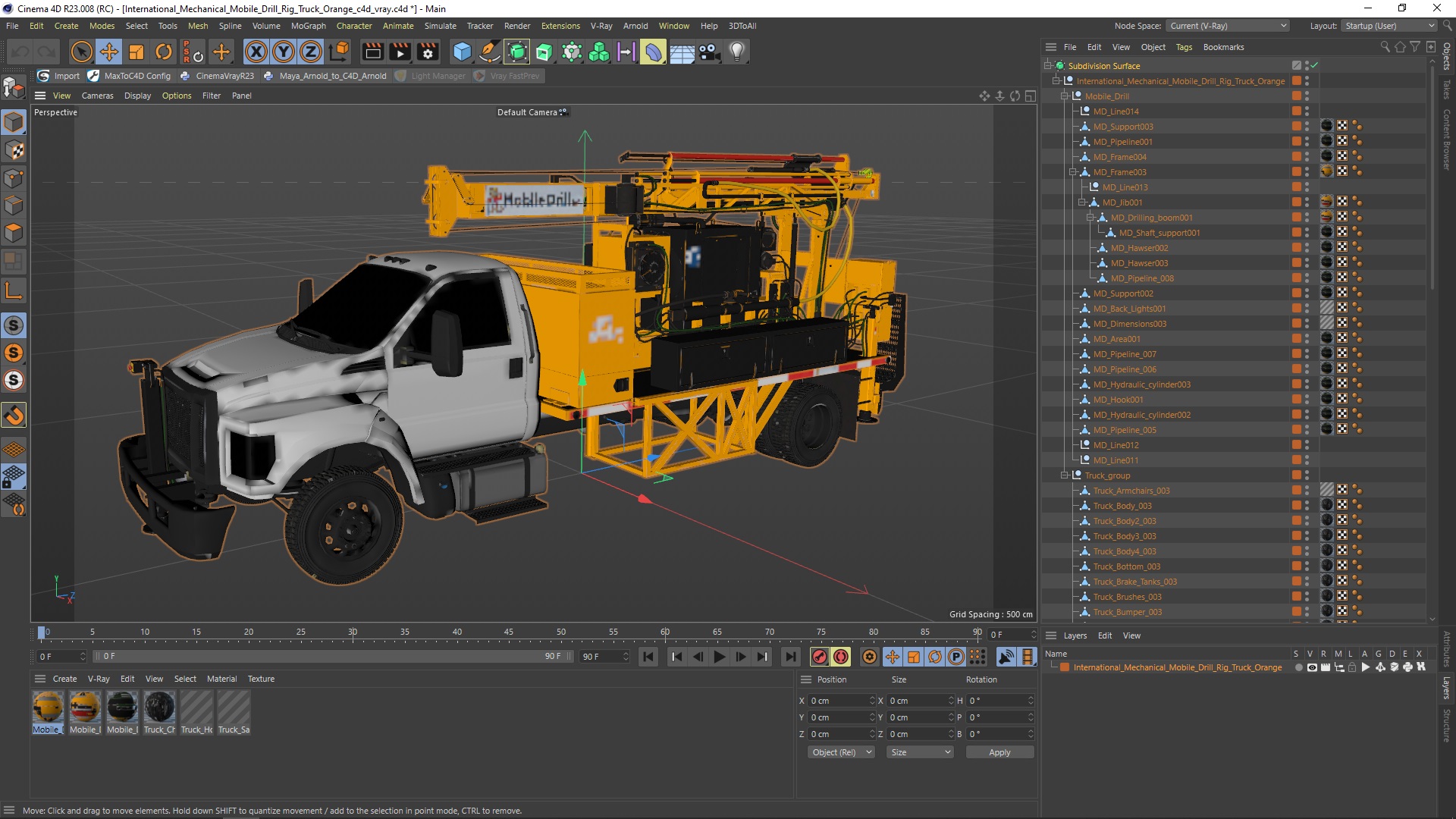Collapse the MD_Jib001 node

pyautogui.click(x=1082, y=202)
